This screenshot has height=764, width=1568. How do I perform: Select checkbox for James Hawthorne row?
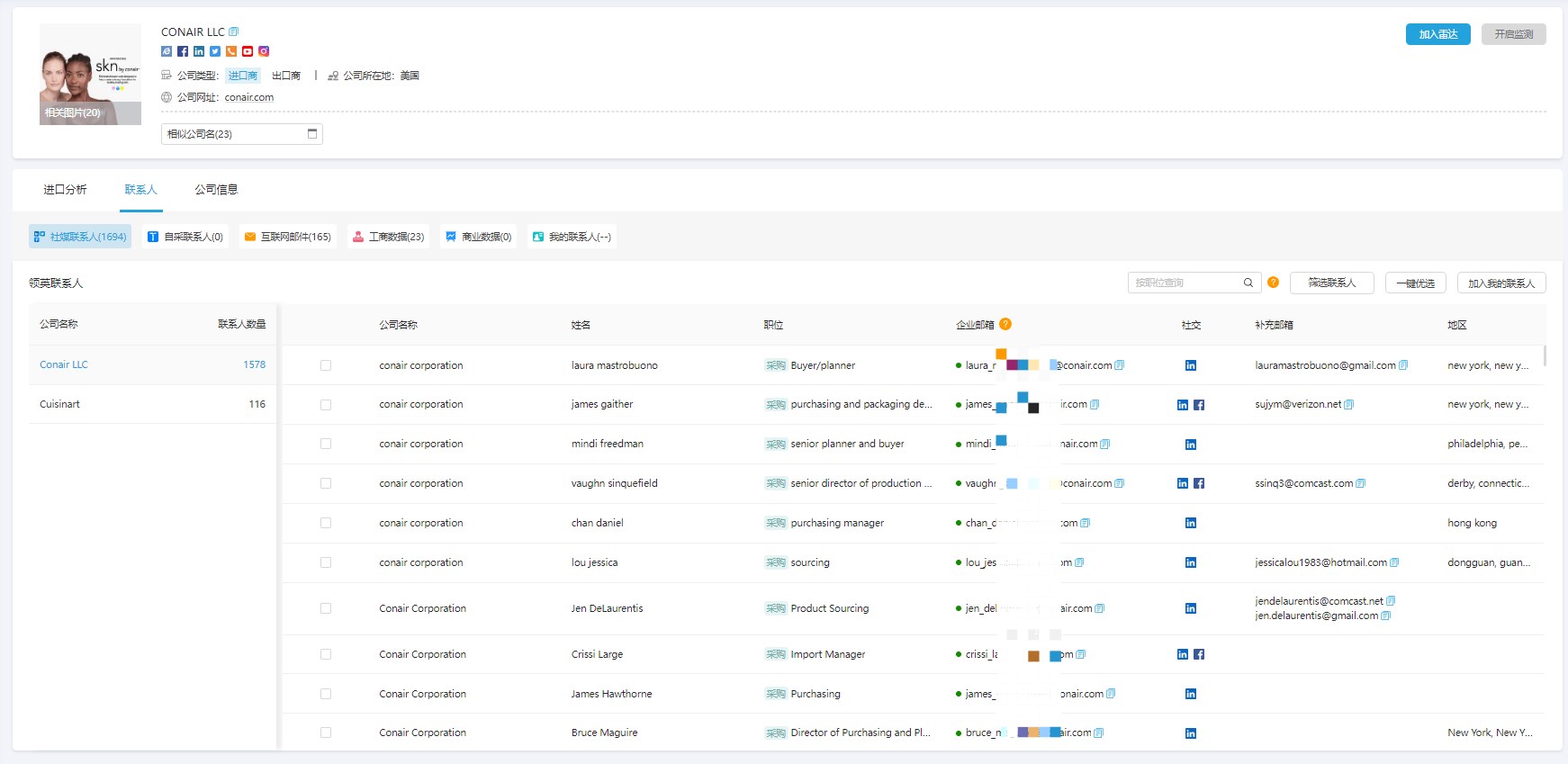coord(326,694)
